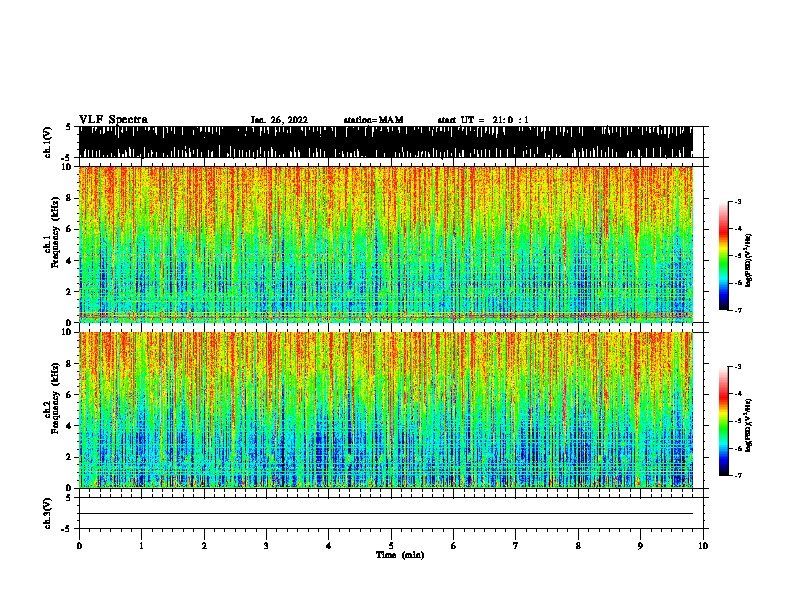This screenshot has height=612, width=792.
Task: Click the ch.1 colorbar log(PSD) unit label
Action: [x=749, y=260]
